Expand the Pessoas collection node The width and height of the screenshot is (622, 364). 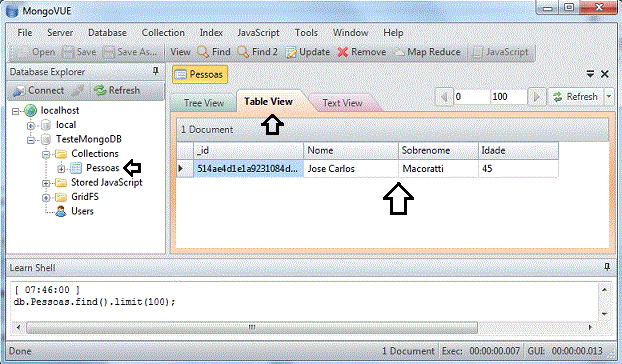point(61,169)
